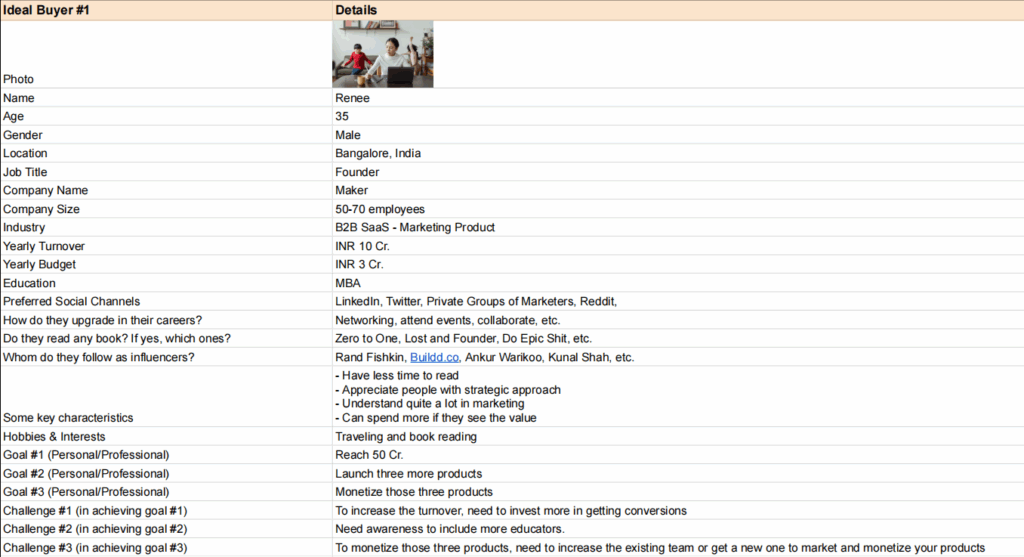Select 'B2B SaaS - Marketing Product' cell
The image size is (1024, 557).
[x=415, y=227]
